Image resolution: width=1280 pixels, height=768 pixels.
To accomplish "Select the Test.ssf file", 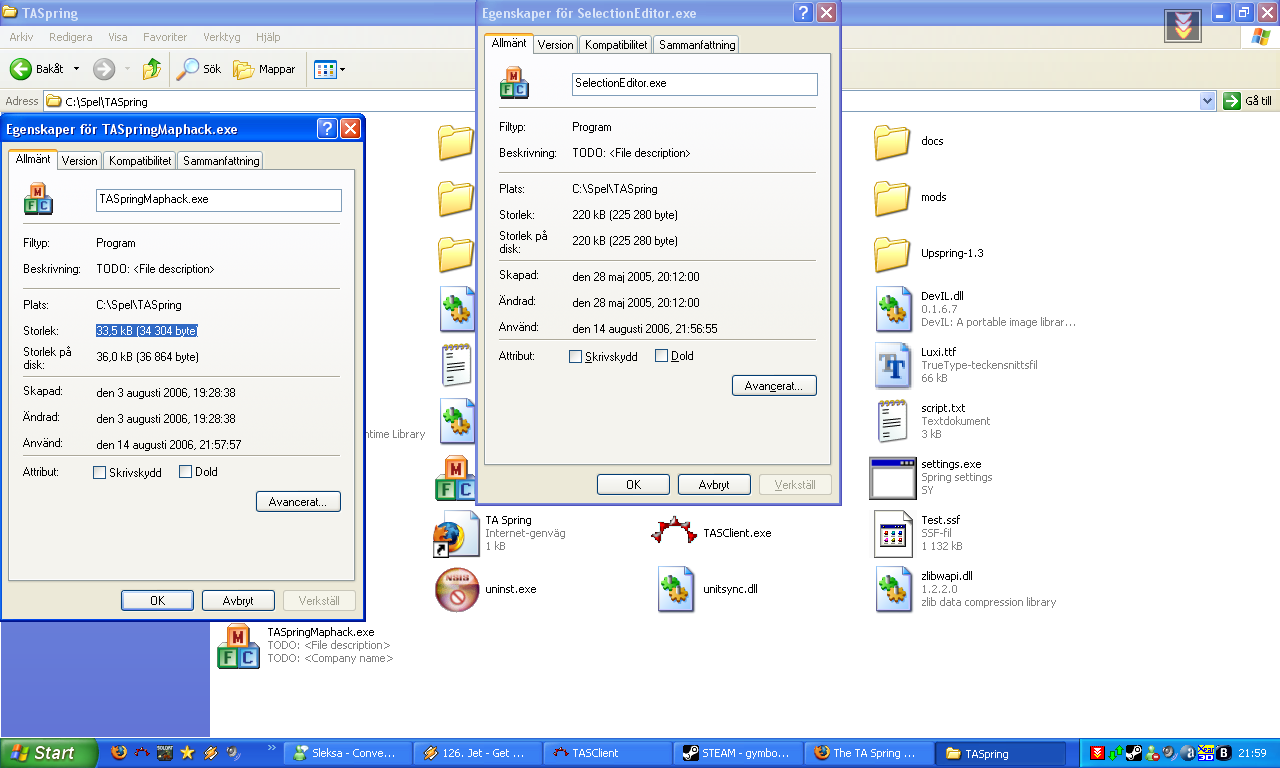I will point(918,533).
